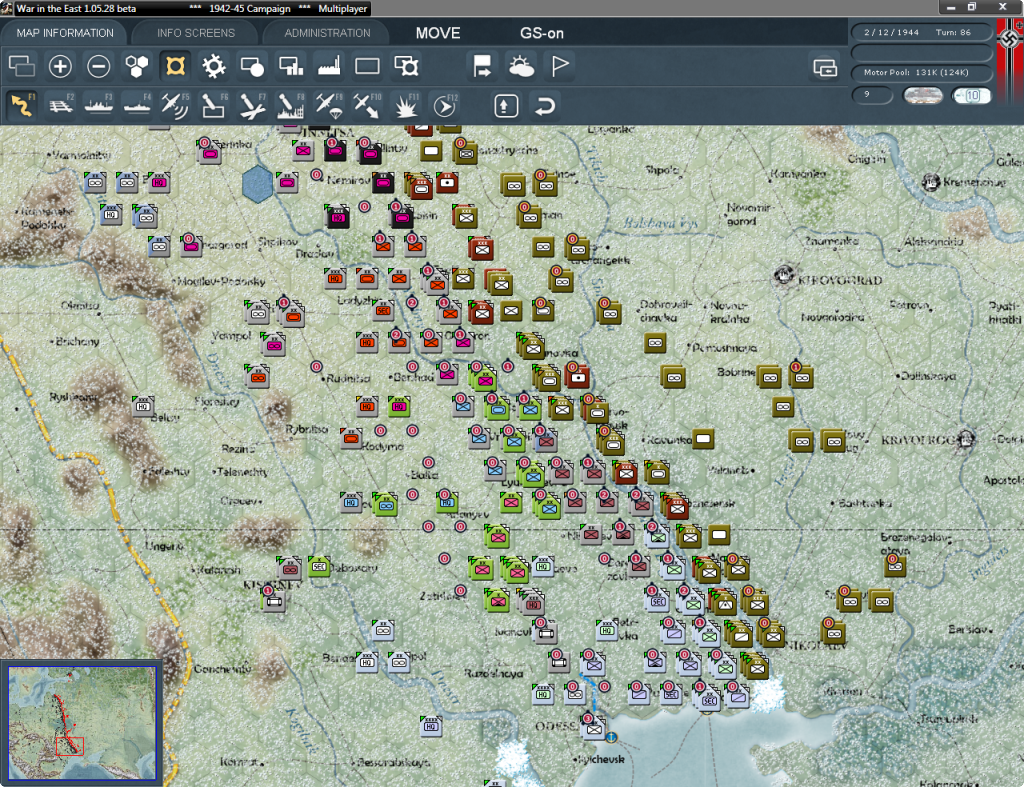Click the MOVE mode label
The height and width of the screenshot is (787, 1024).
click(438, 33)
